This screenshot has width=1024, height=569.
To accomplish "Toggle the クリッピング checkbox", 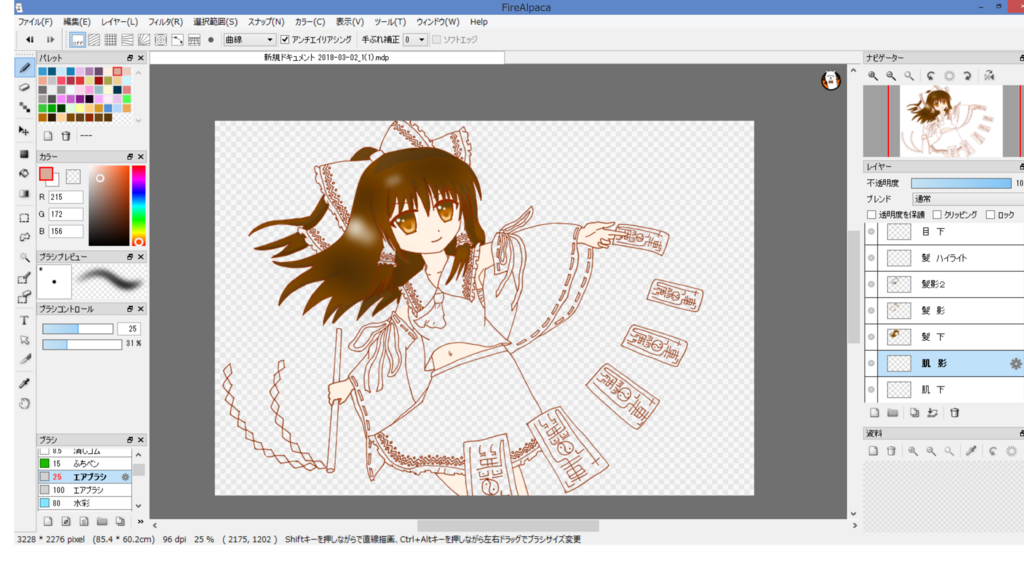I will point(937,214).
